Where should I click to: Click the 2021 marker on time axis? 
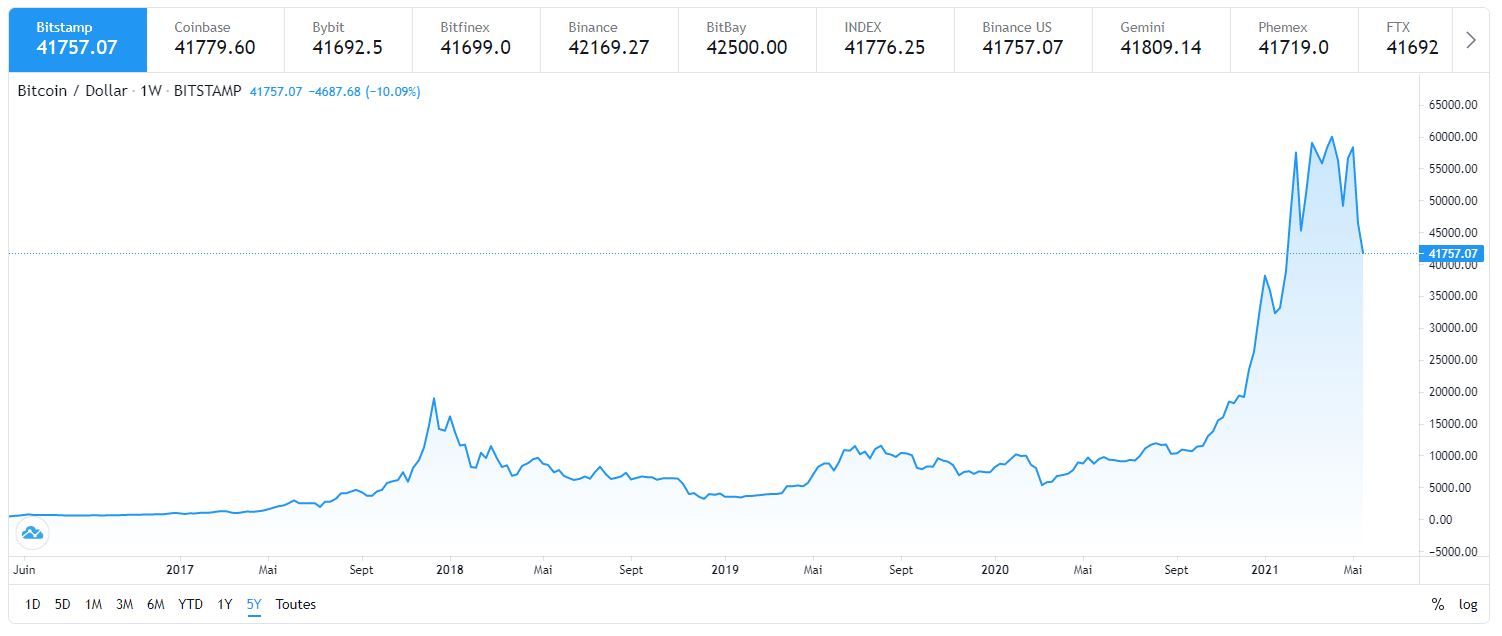click(1266, 570)
